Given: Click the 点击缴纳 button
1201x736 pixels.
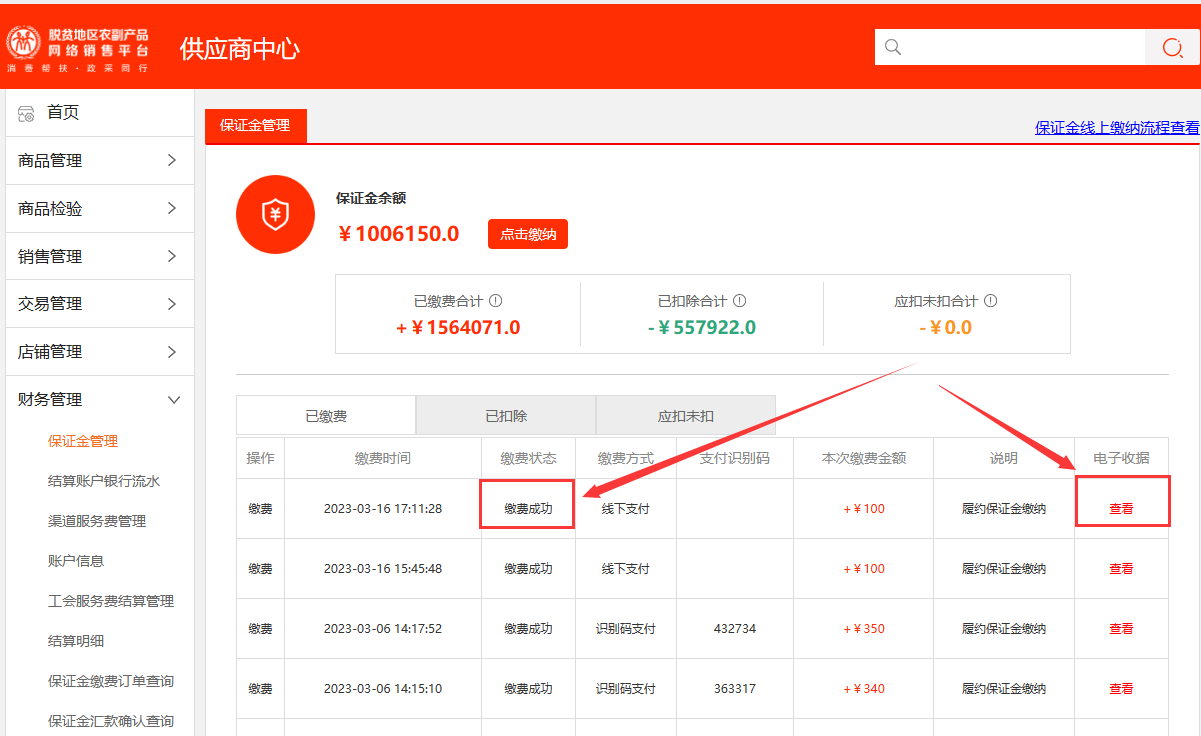Looking at the screenshot, I should click(x=528, y=234).
